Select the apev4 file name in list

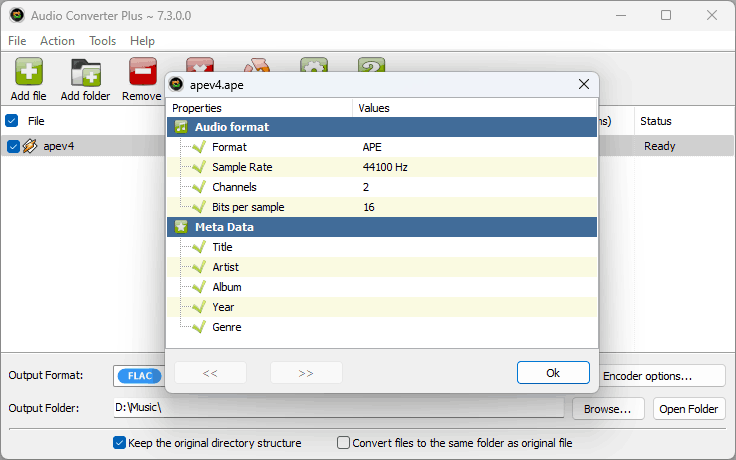coord(59,146)
